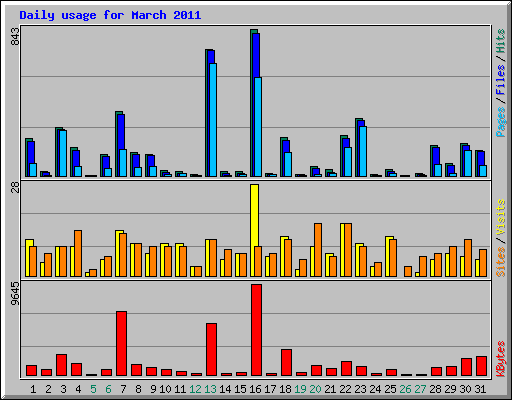Click the chart title 'Daily usage for March 2011'
The image size is (512, 400).
point(110,15)
